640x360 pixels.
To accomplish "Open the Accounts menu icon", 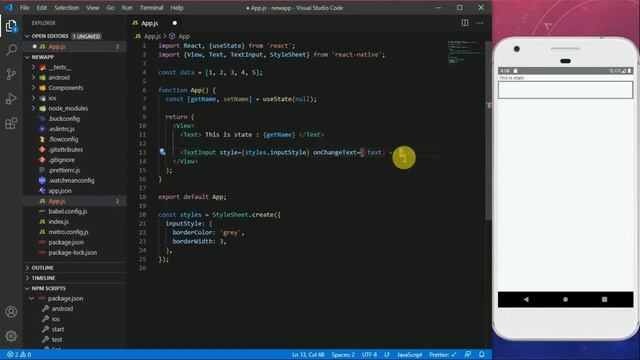I will point(11,312).
